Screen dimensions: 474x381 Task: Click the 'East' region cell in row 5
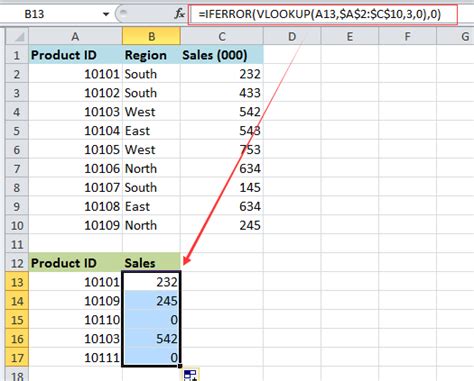pos(151,130)
